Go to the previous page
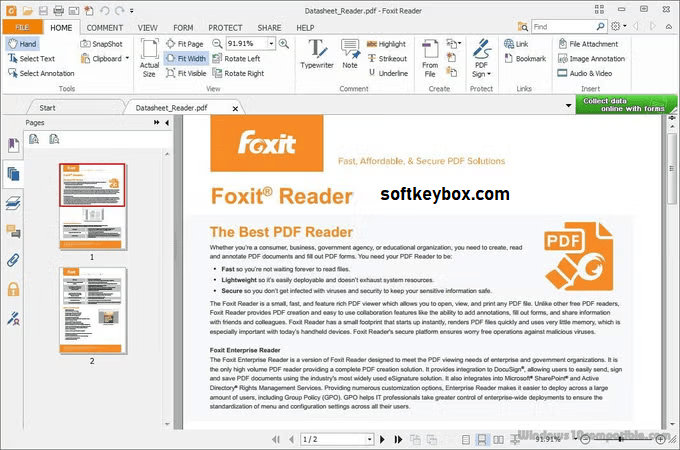This screenshot has height=450, width=680. coord(291,439)
